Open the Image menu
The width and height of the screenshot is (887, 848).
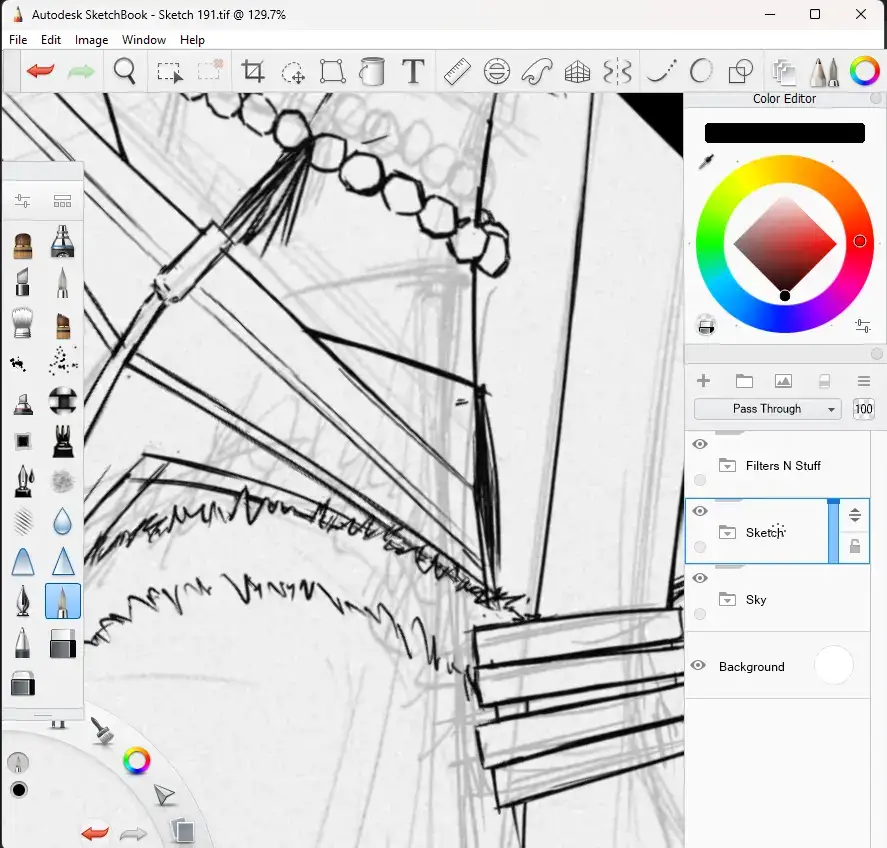[x=92, y=40]
